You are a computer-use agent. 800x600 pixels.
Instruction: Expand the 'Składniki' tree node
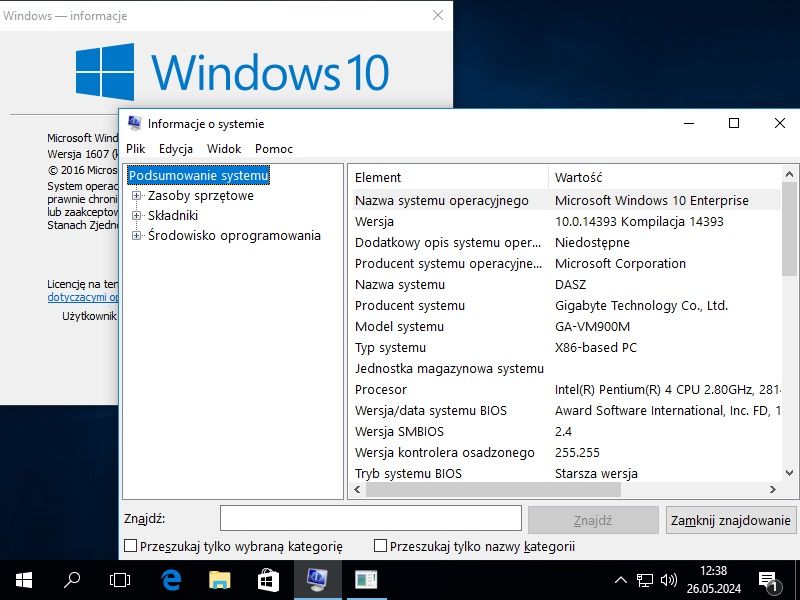[x=136, y=215]
